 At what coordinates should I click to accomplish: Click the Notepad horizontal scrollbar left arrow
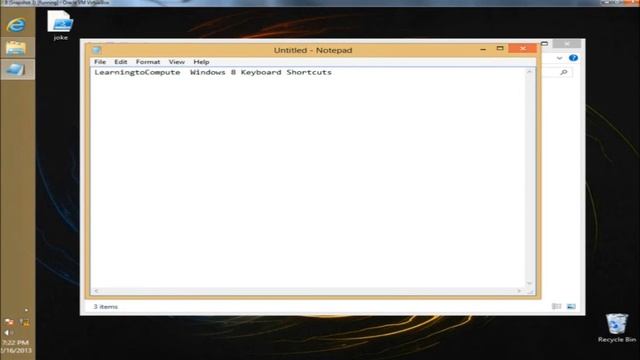pyautogui.click(x=96, y=291)
